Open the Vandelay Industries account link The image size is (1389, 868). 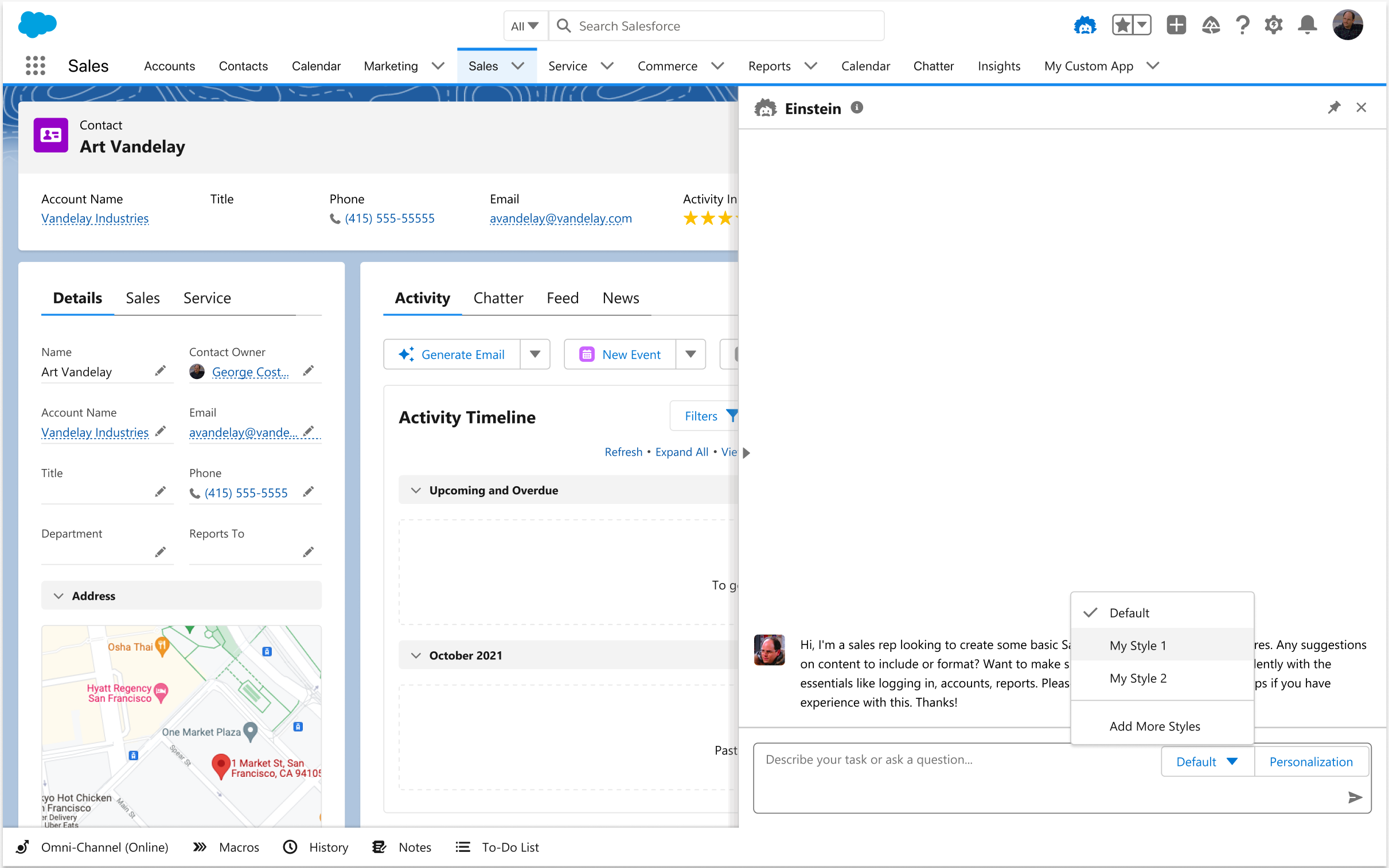95,218
